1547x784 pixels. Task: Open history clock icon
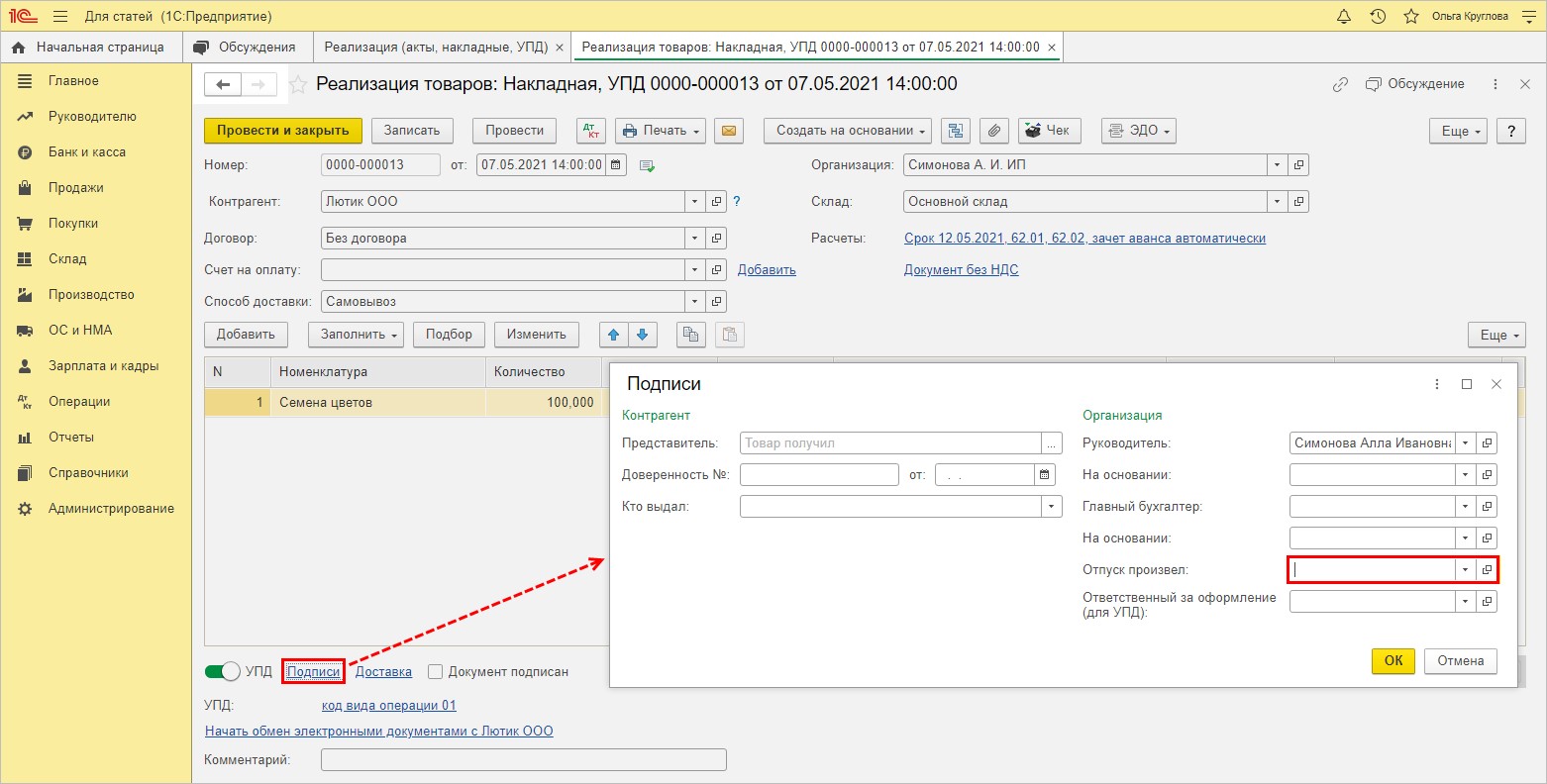coord(1378,16)
